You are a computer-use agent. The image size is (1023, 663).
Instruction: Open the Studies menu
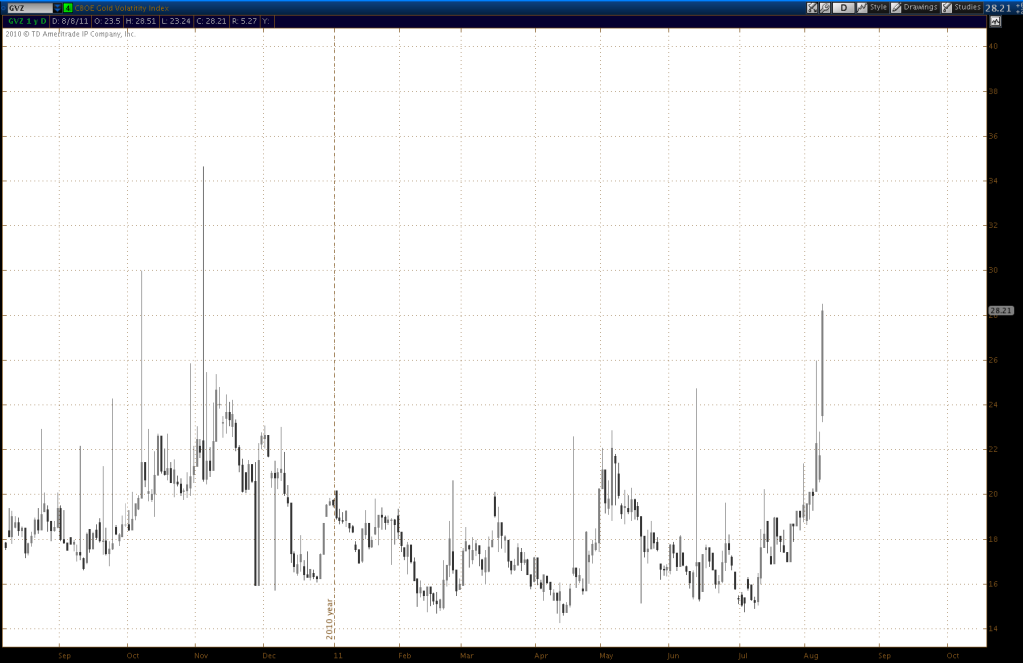pyautogui.click(x=967, y=8)
